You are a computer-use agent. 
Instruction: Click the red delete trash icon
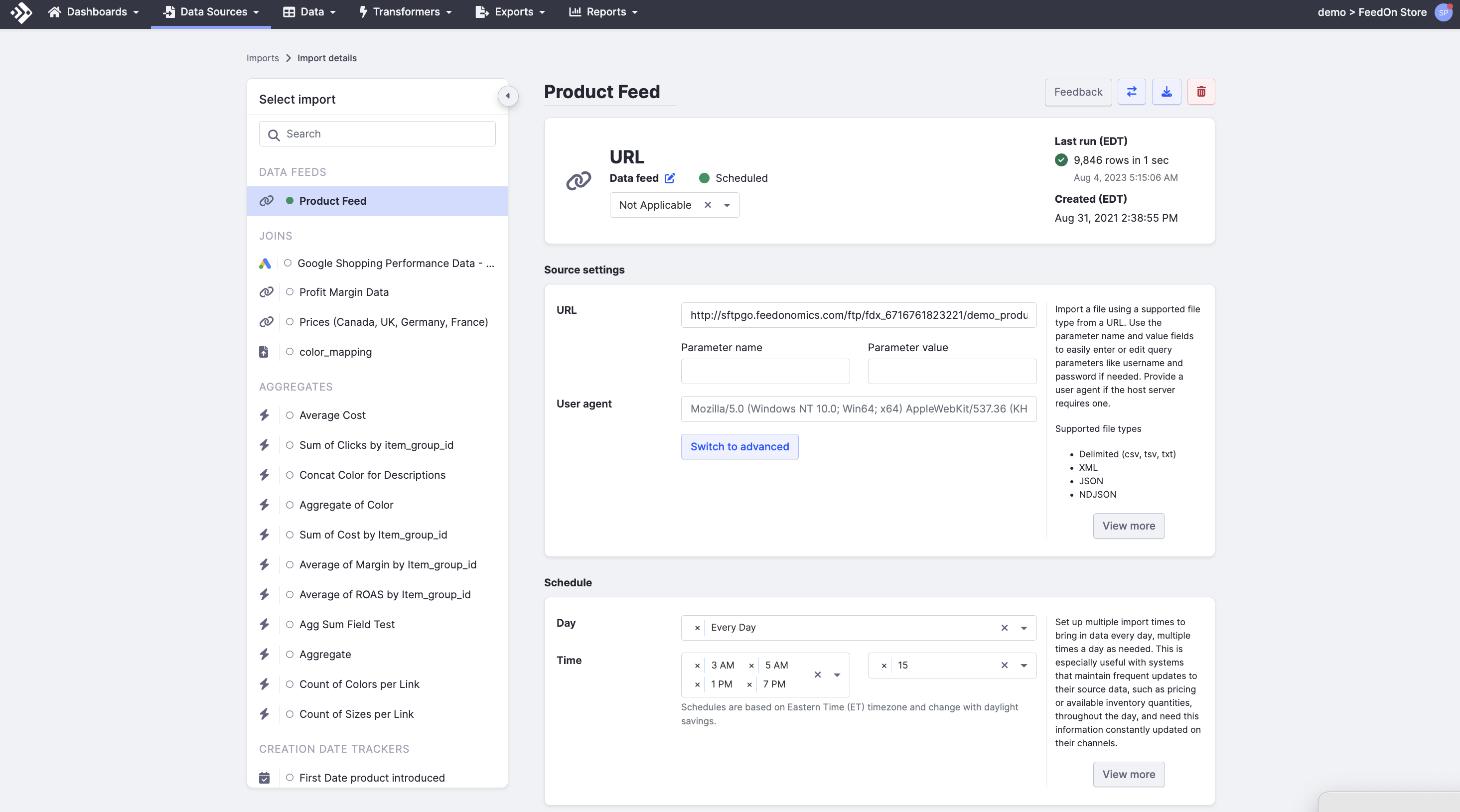(1200, 92)
